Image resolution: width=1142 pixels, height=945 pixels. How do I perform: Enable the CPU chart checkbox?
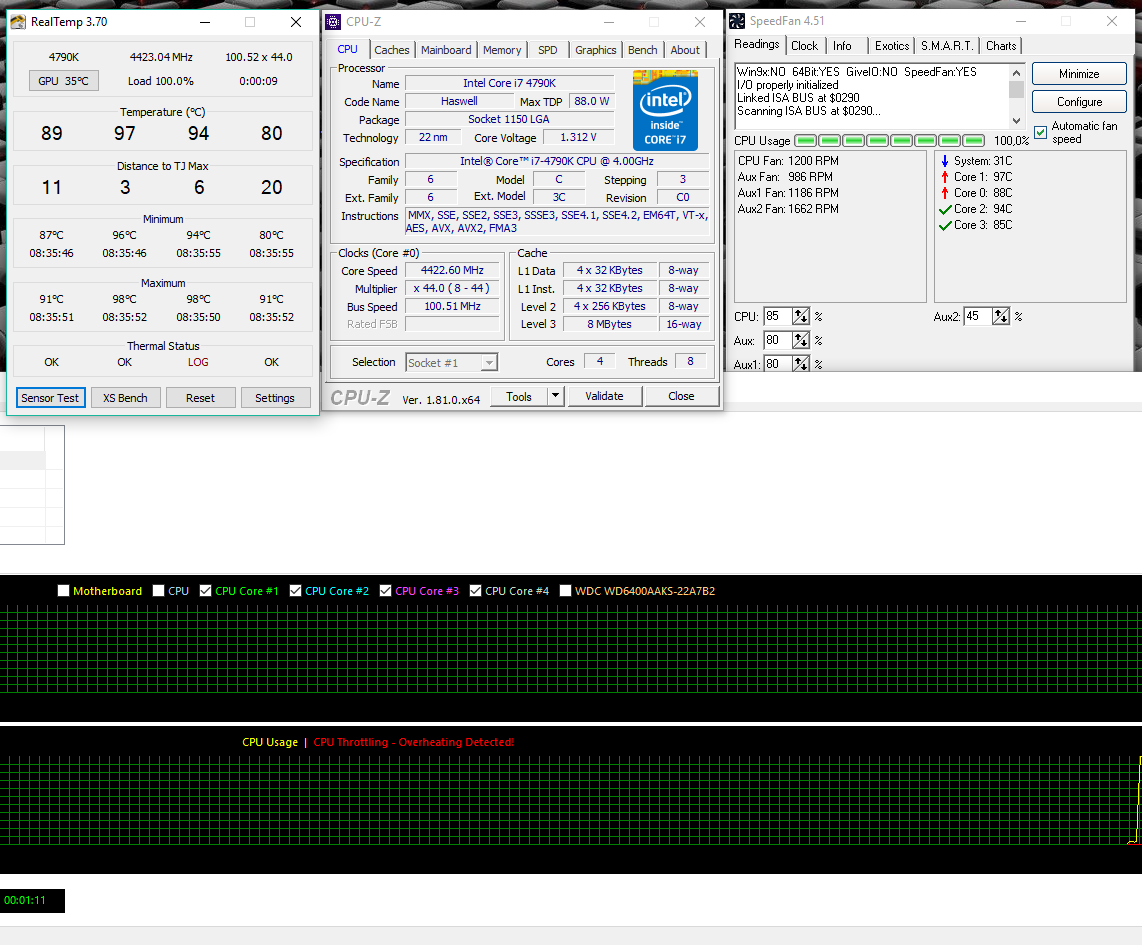click(x=158, y=591)
